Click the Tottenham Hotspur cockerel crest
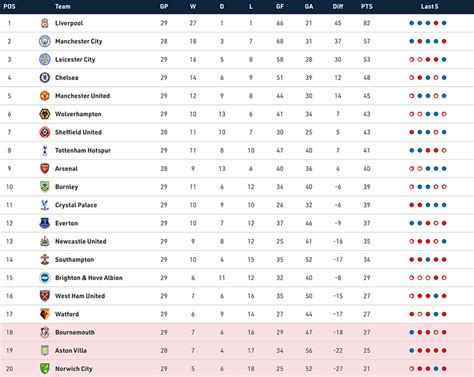The width and height of the screenshot is (474, 377). (45, 150)
